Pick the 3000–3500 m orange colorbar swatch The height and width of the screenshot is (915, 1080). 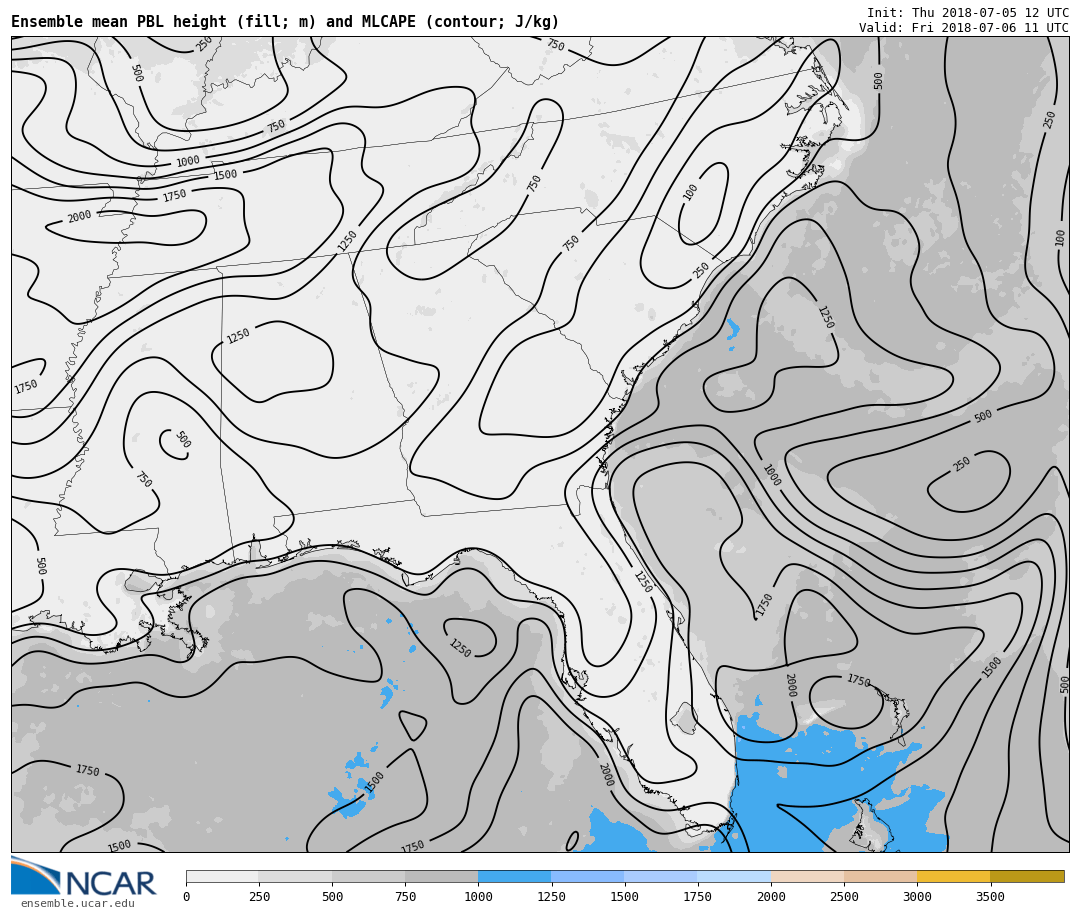(953, 876)
